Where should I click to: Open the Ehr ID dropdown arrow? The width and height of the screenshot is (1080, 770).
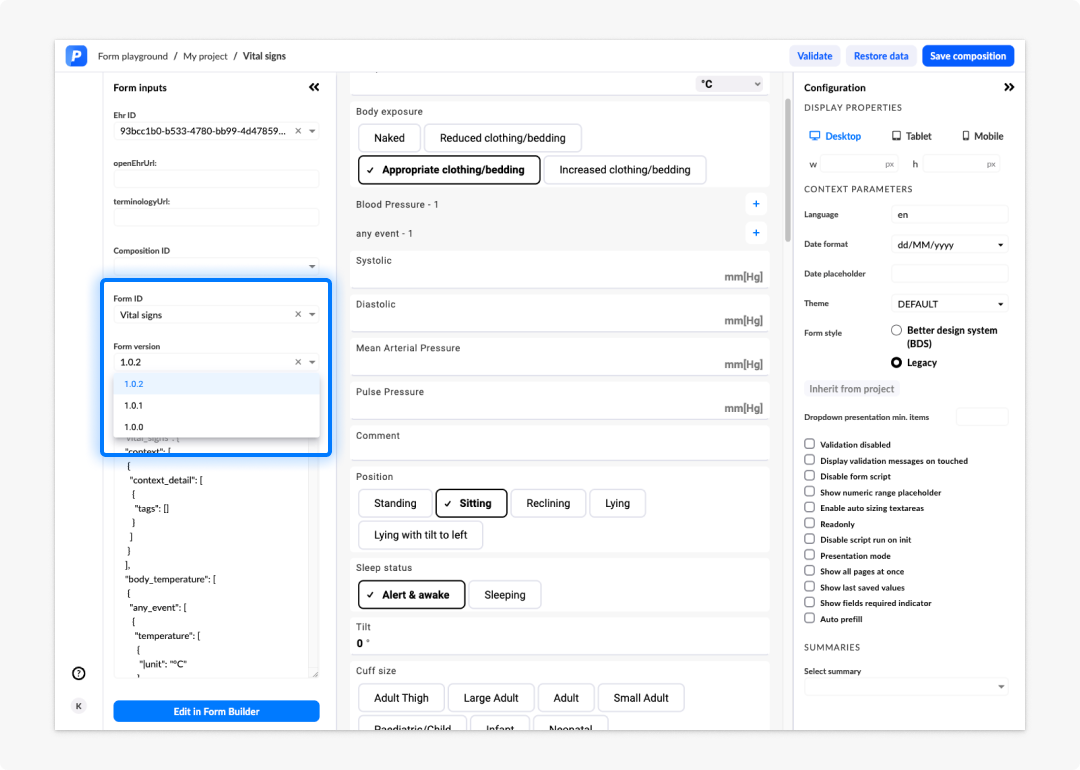(x=312, y=131)
